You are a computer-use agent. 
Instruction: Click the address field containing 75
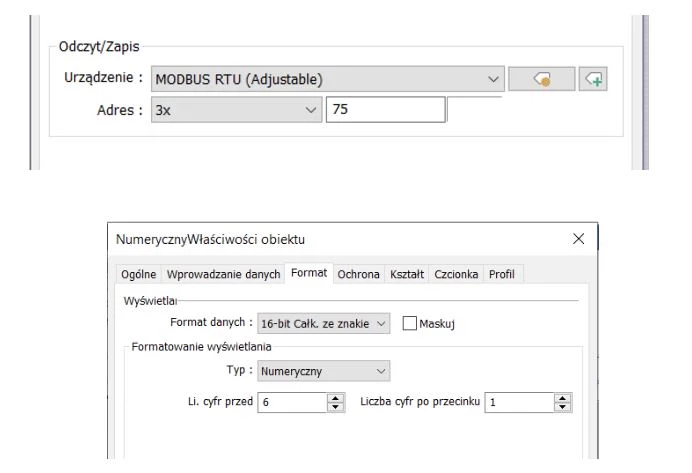coord(385,110)
